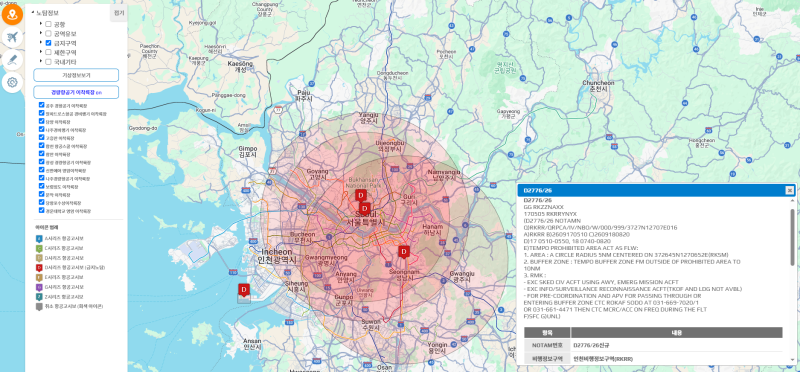Expand the 공항 tree node arrow

click(x=41, y=24)
